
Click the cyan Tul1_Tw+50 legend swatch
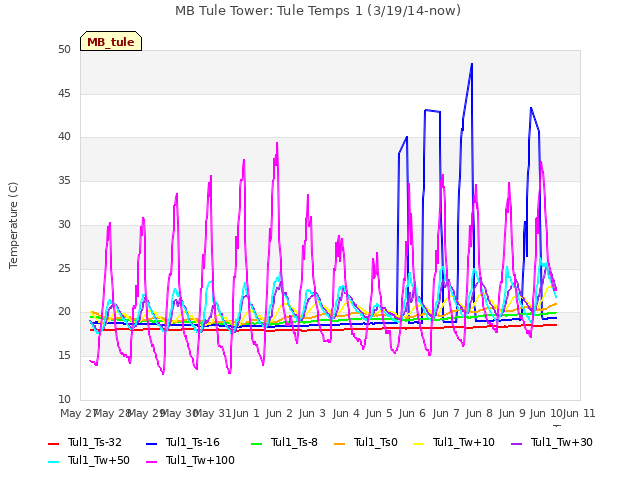(x=53, y=462)
